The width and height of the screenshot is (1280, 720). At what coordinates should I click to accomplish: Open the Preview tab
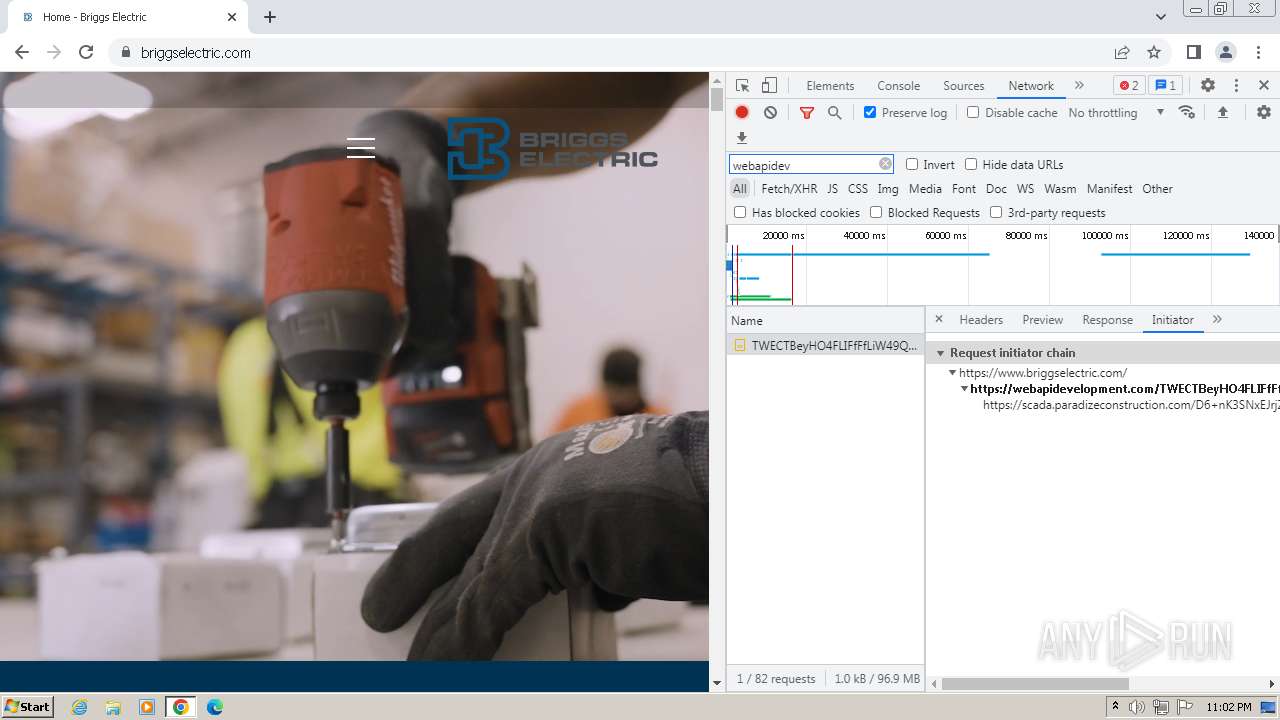1042,320
